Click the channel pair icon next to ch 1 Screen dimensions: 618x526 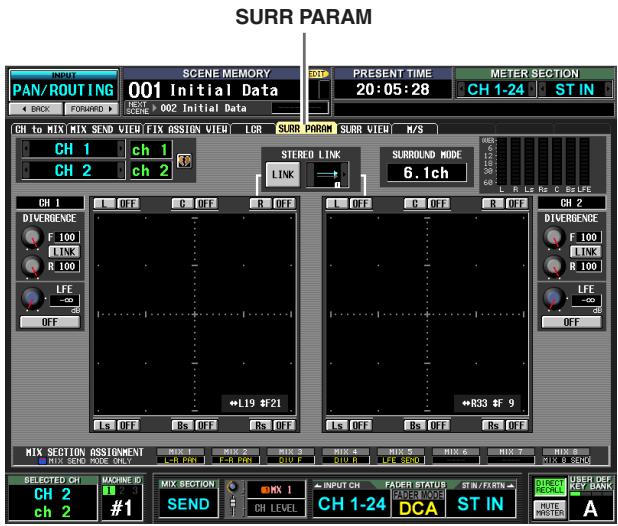coord(184,161)
